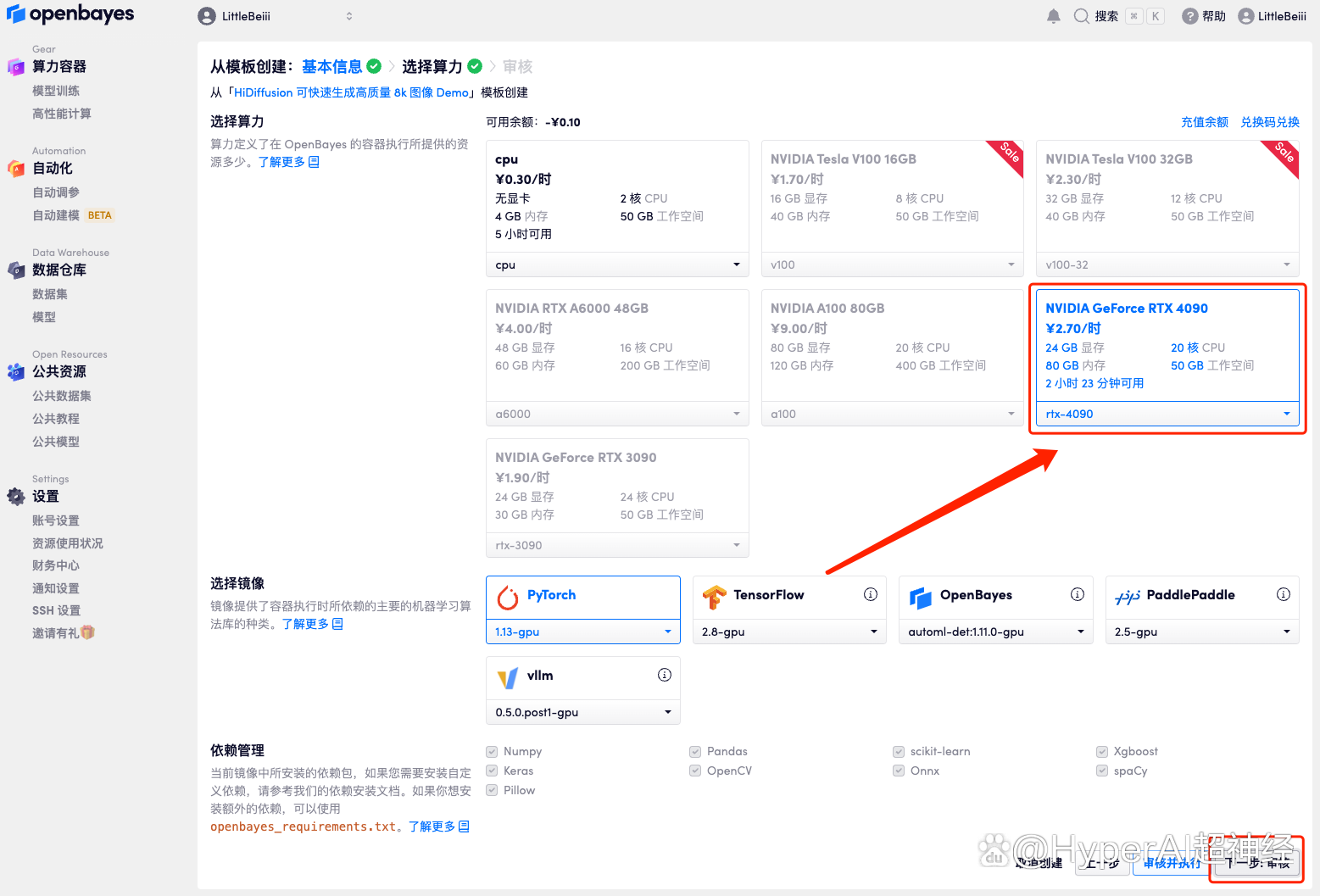This screenshot has height=896, width=1320.
Task: Toggle the Xgboost dependency checkbox
Action: point(1102,752)
